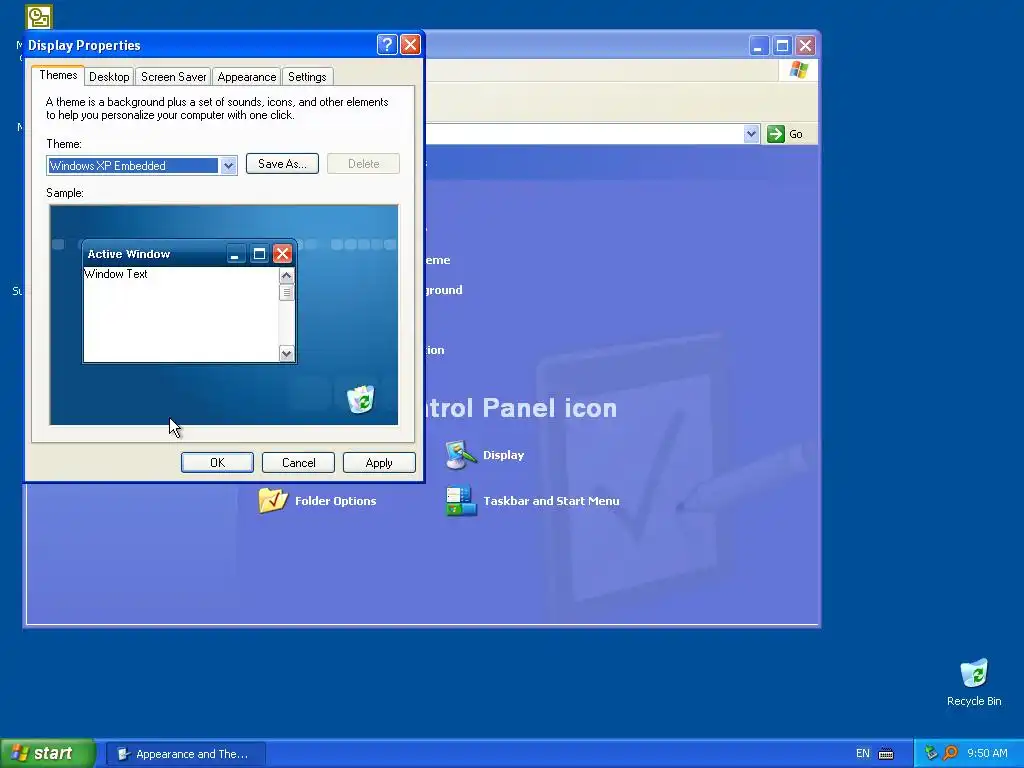Click the keyboard icon in taskbar
1024x768 pixels.
(886, 754)
